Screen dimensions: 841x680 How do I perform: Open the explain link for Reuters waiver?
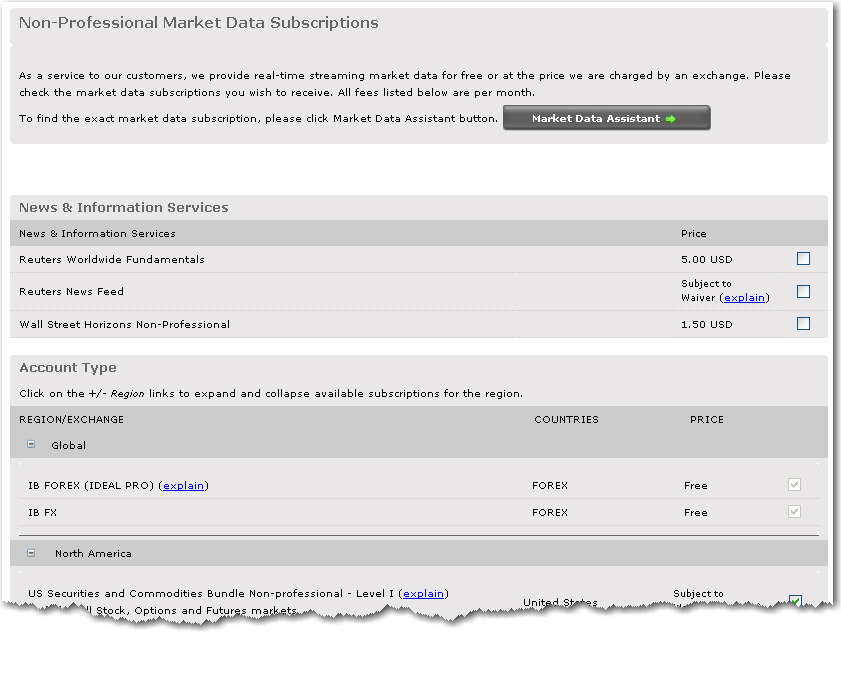click(x=744, y=298)
